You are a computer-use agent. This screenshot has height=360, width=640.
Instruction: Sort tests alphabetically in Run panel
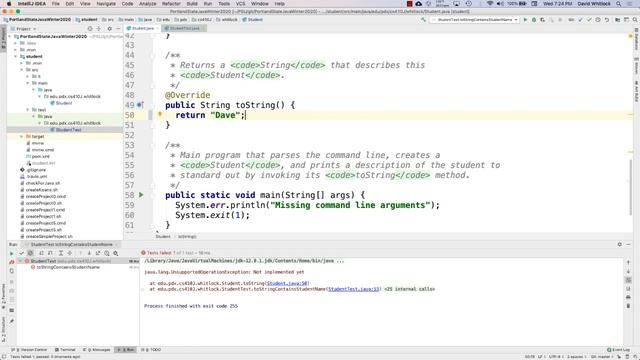click(41, 253)
